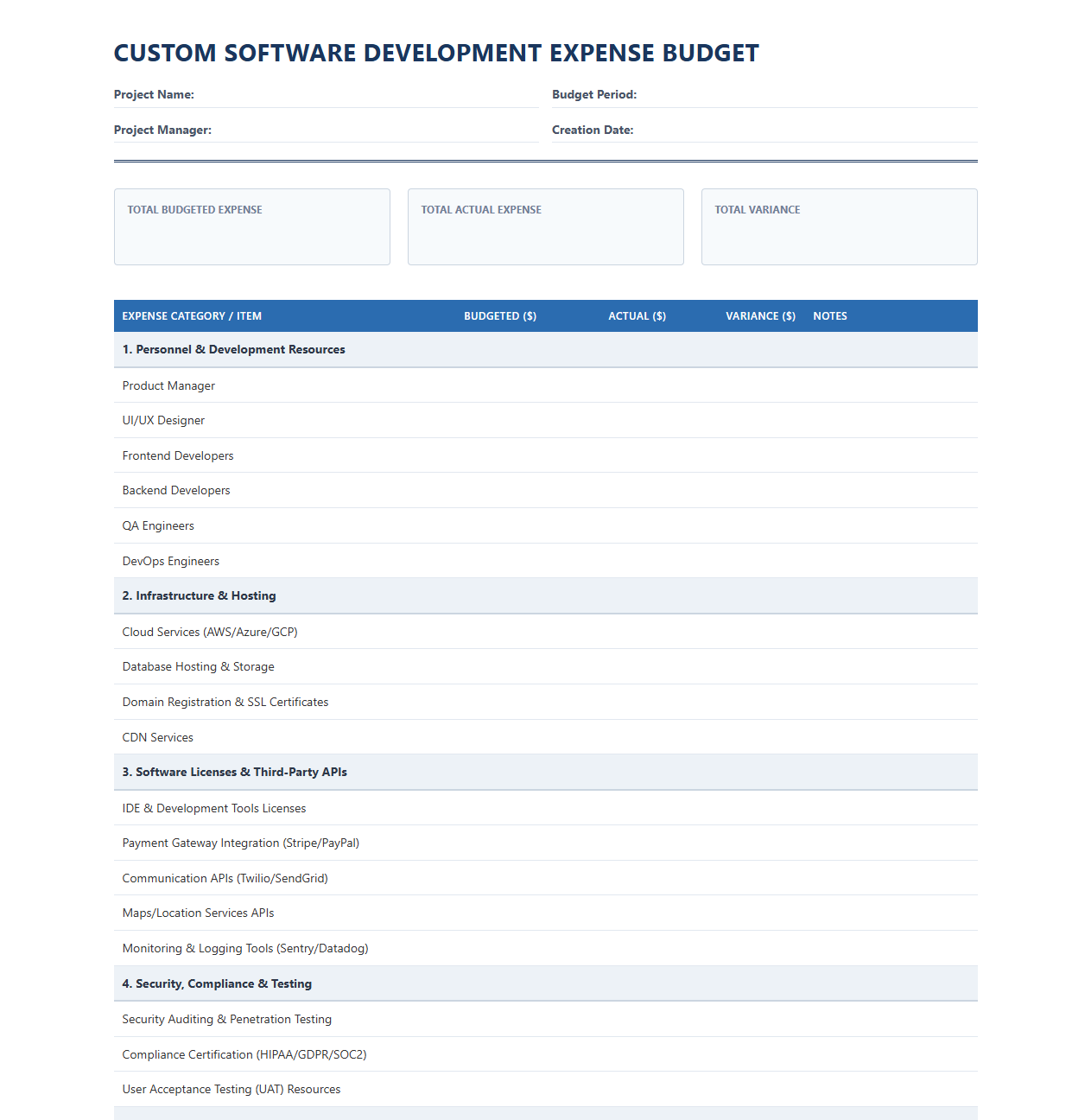Select the Database Hosting & Storage row
Screen dimensions: 1091x1120
[x=546, y=667]
